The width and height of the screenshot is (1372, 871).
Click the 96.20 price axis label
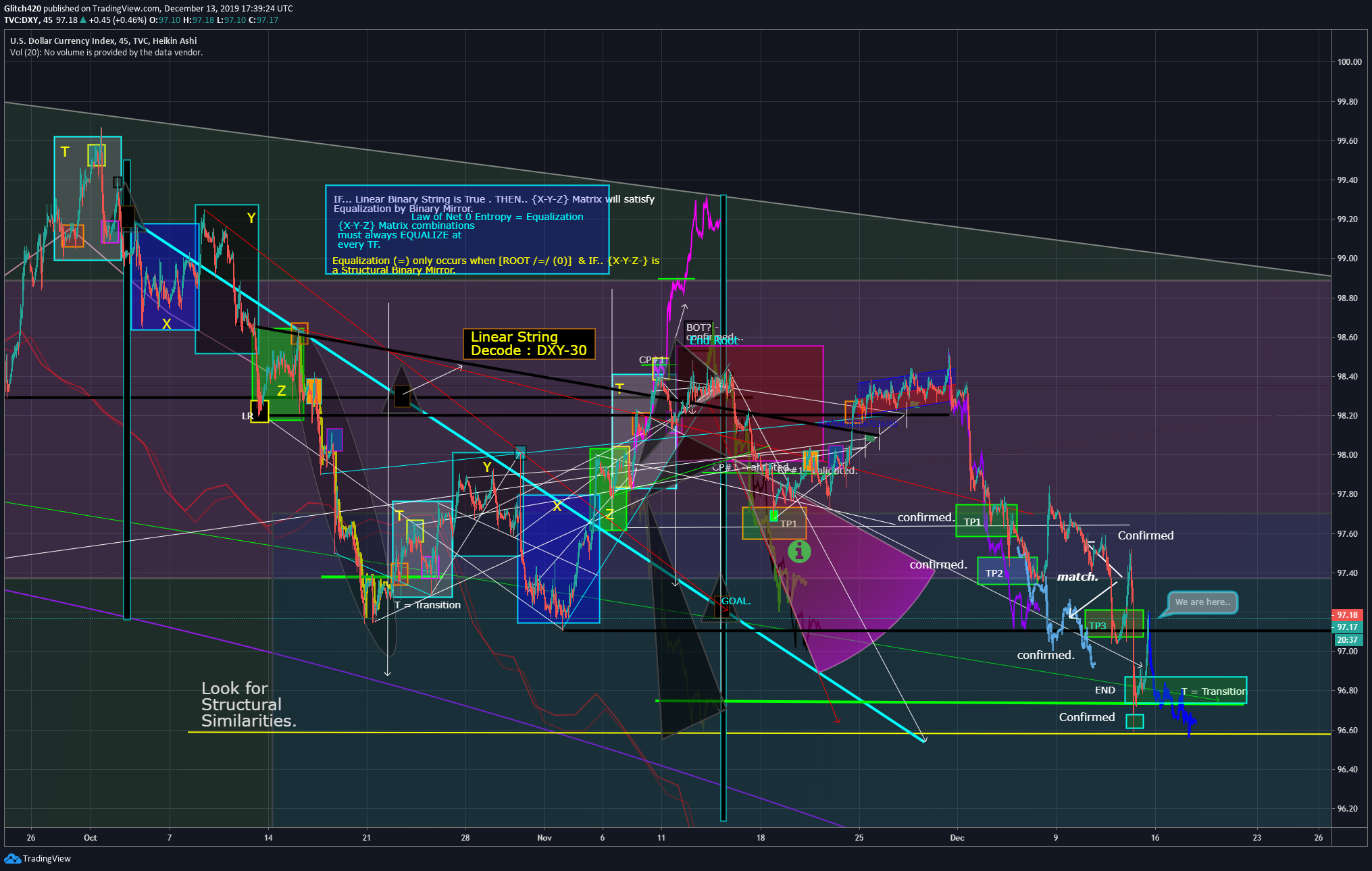coord(1347,808)
